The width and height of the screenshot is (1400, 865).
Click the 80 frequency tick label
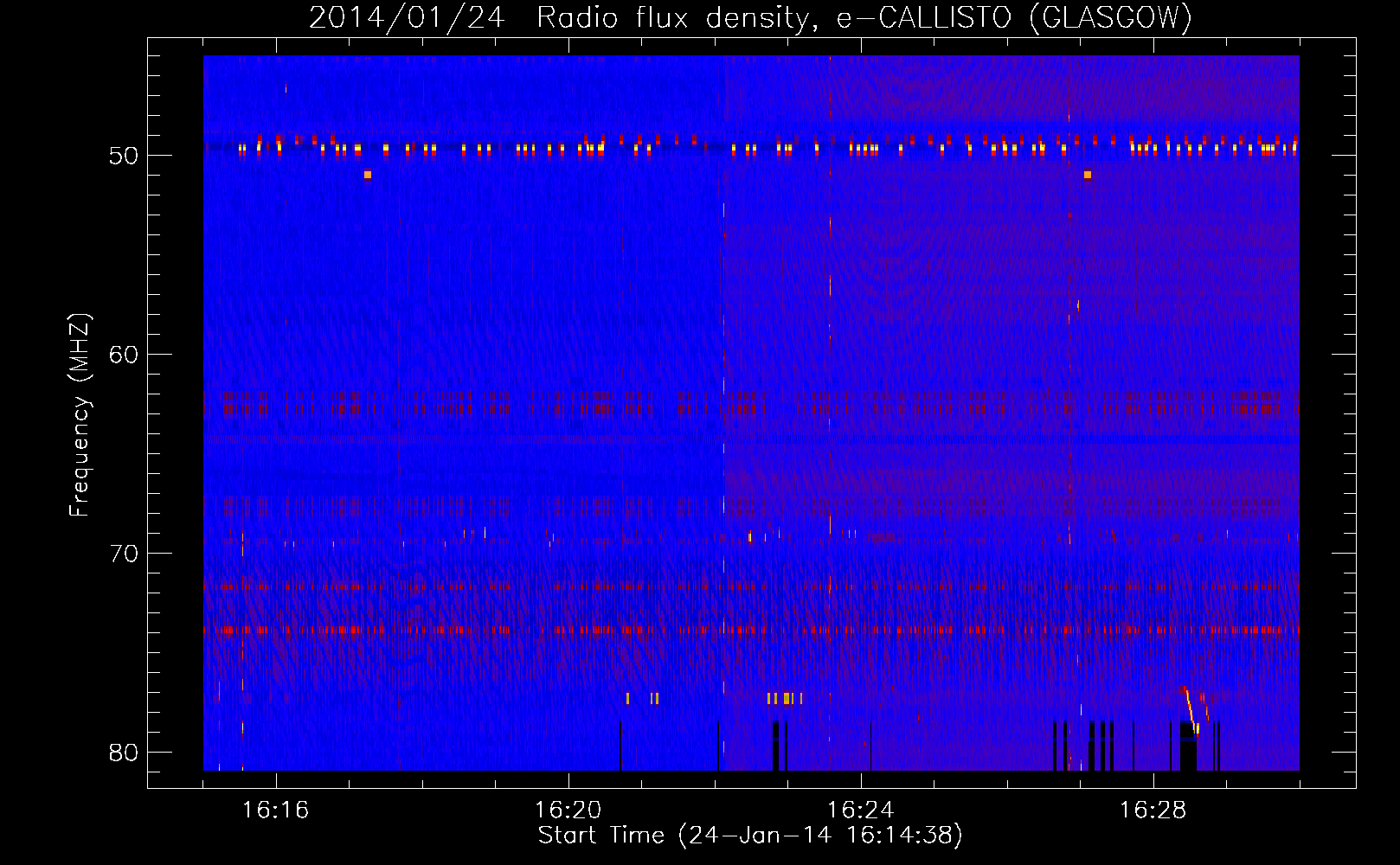click(x=124, y=753)
